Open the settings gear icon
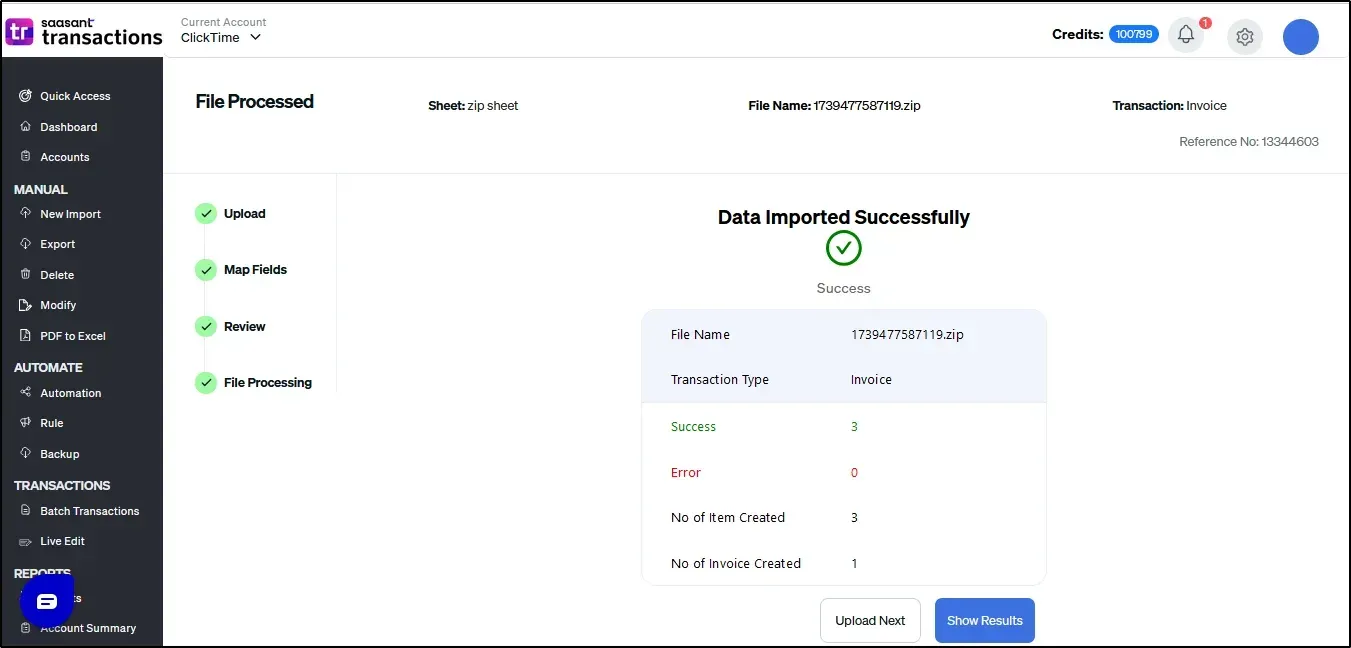 (1245, 37)
